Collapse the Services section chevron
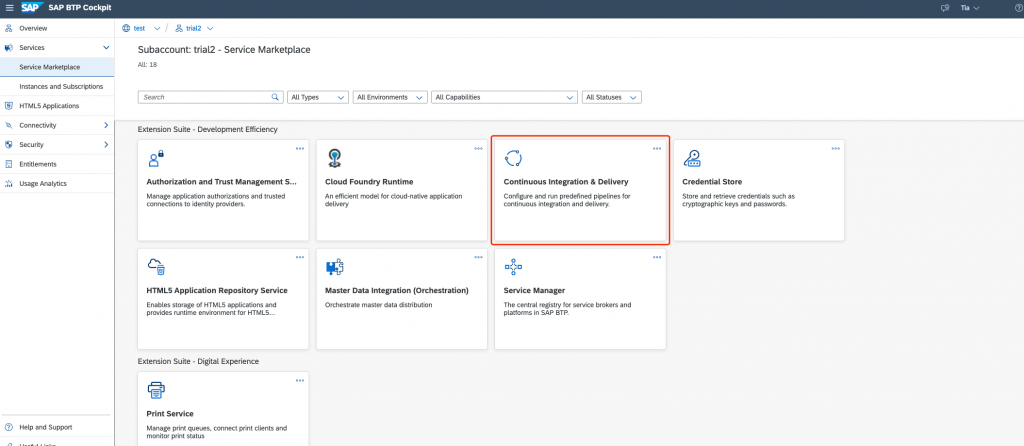Viewport: 1024px width, 446px height. click(x=106, y=48)
